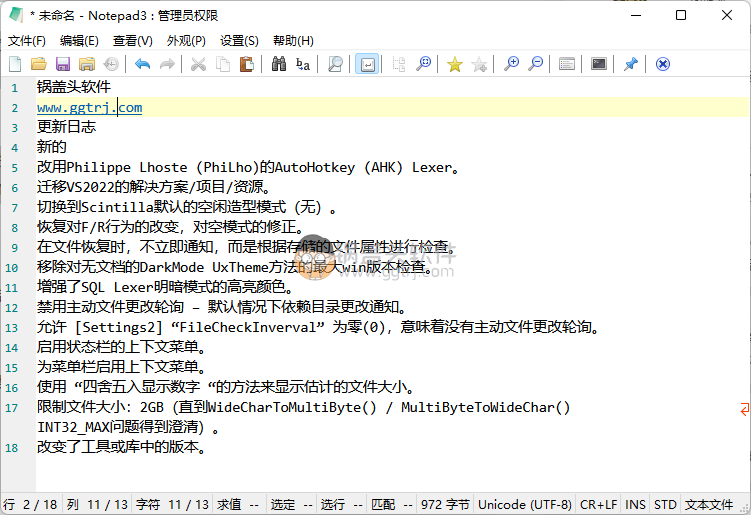Click the Save As toolbar icon
Image resolution: width=751 pixels, height=515 pixels.
tap(87, 64)
